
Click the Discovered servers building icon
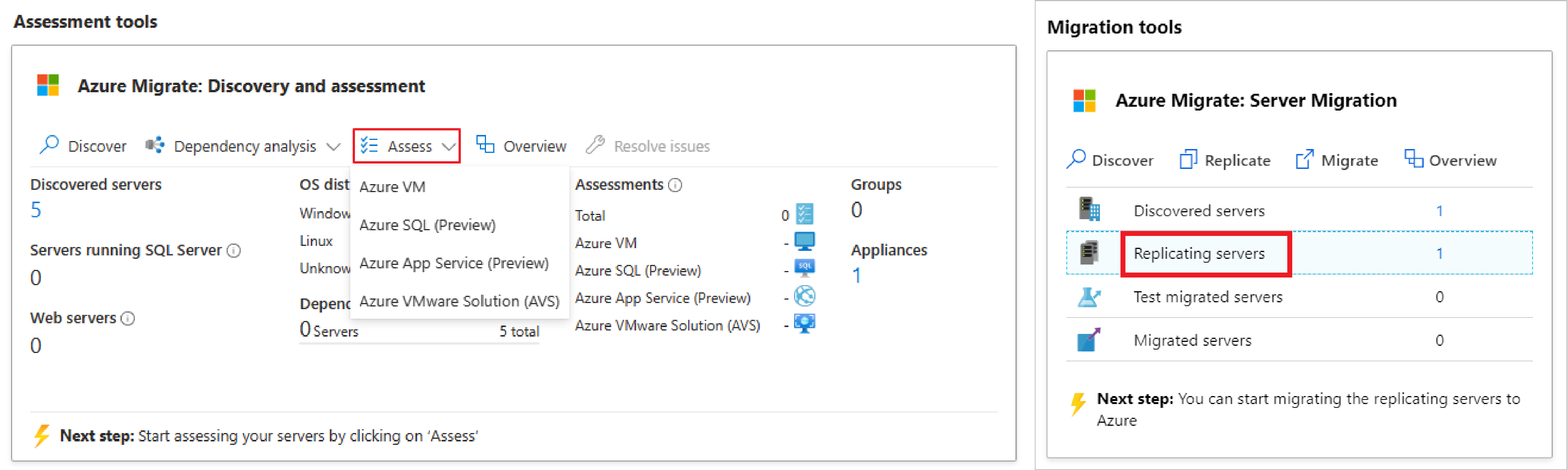tap(1089, 209)
